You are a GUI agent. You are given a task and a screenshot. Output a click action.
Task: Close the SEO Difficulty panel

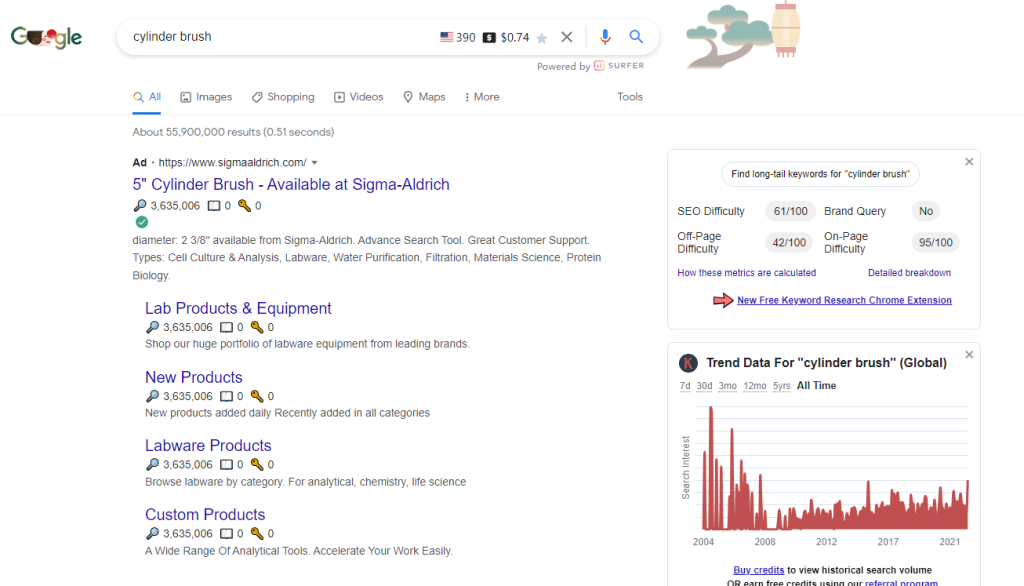[969, 162]
